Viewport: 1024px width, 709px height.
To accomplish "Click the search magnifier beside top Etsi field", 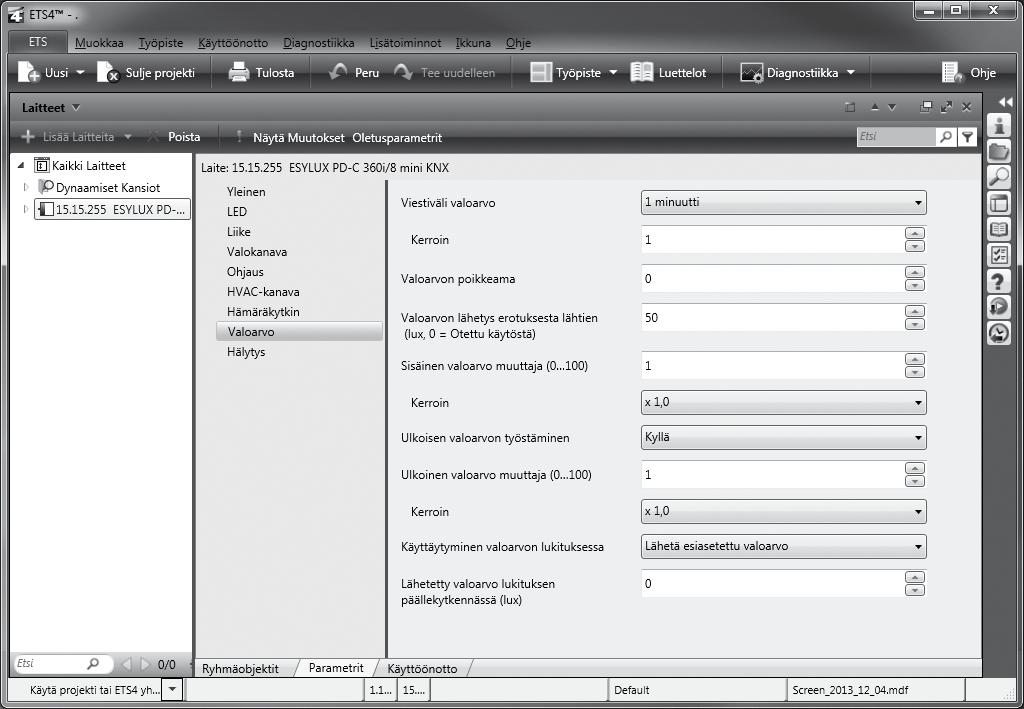I will [946, 136].
